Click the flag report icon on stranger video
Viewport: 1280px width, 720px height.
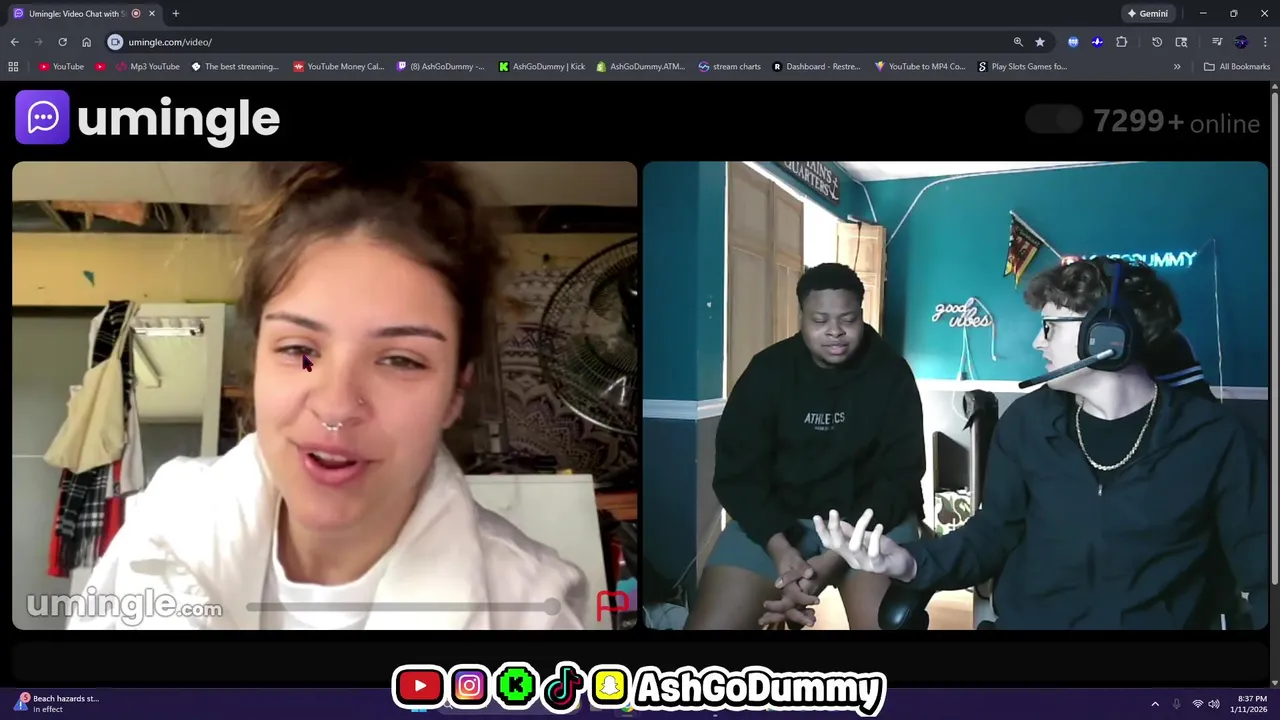point(612,604)
